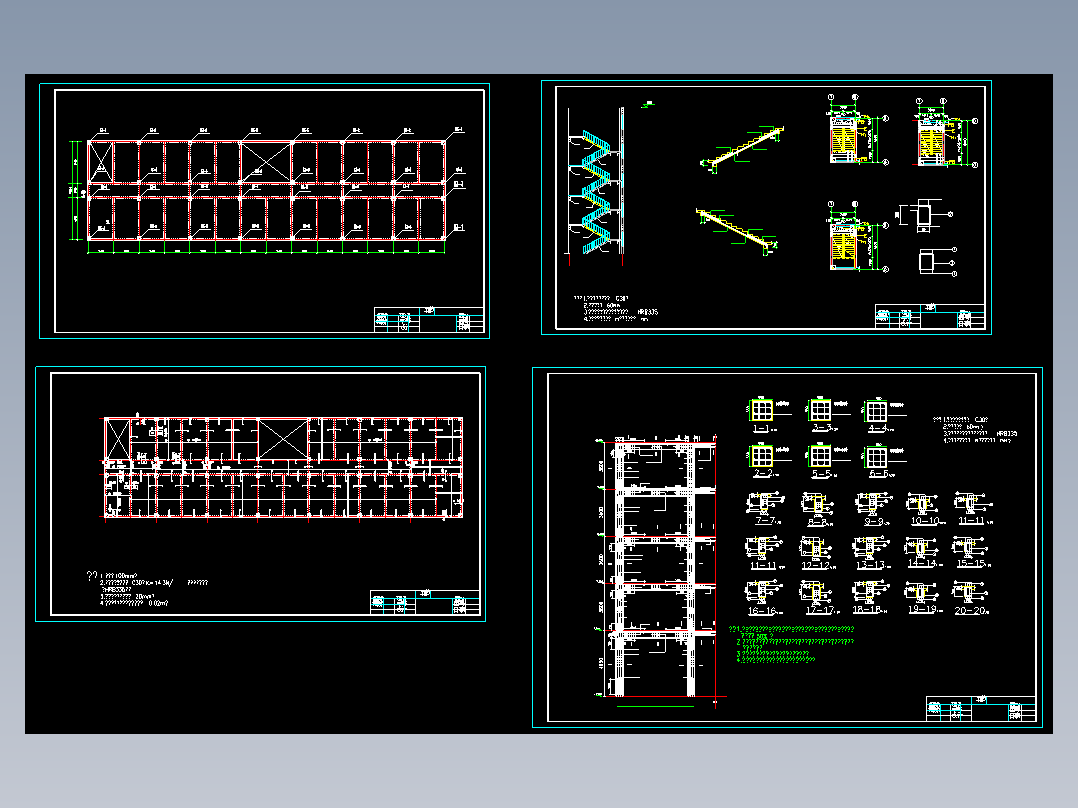Select beam section label 12-12
Screen dimensions: 1078x808
click(817, 566)
